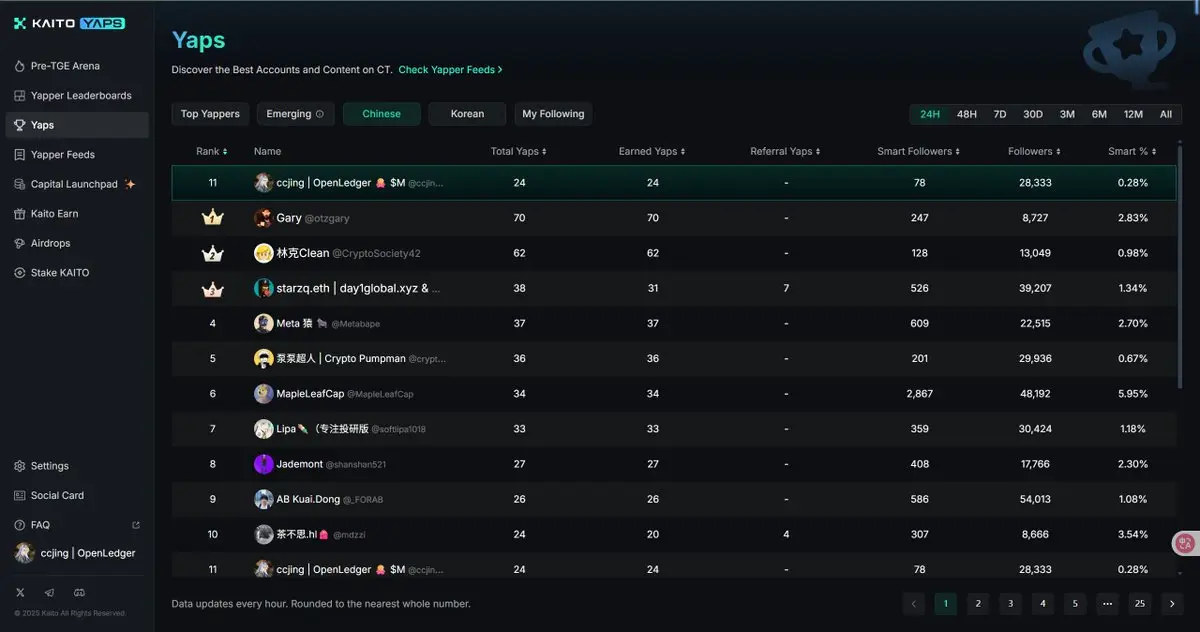Image resolution: width=1200 pixels, height=632 pixels.
Task: Click the pagination ellipsis button
Action: tap(1107, 603)
